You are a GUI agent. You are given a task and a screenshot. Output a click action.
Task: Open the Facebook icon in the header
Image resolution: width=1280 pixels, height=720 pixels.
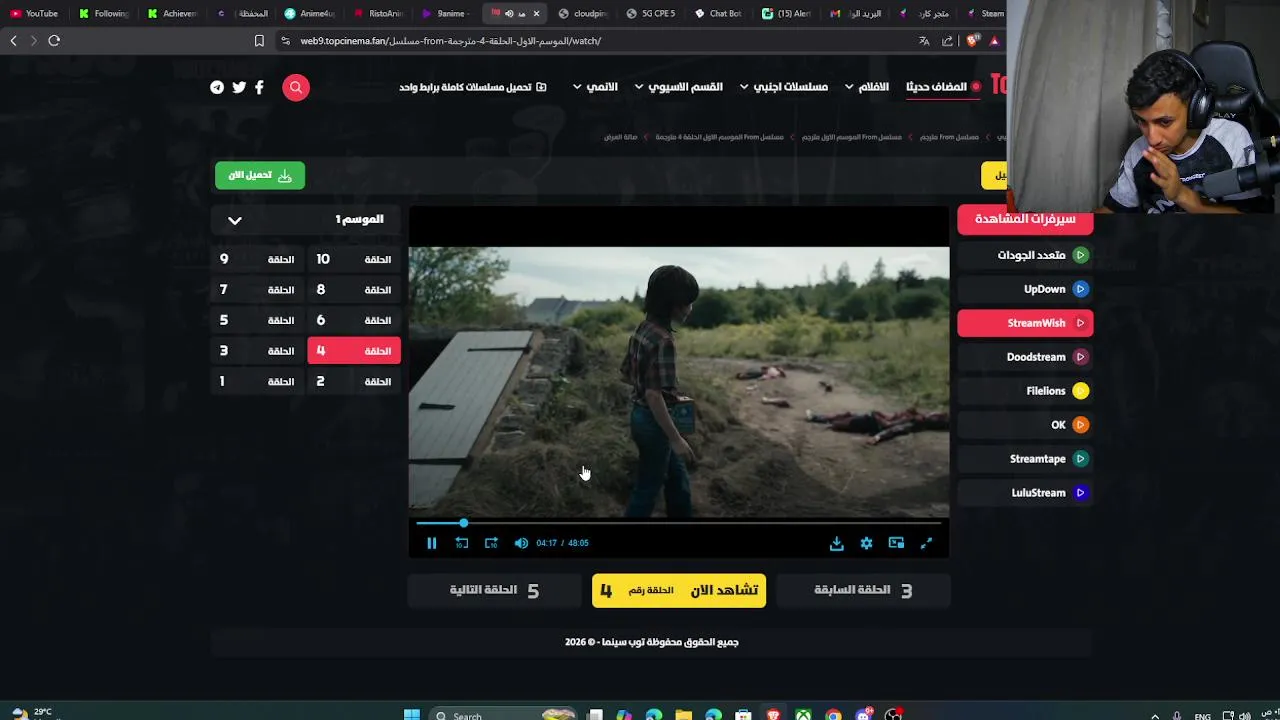click(x=259, y=87)
